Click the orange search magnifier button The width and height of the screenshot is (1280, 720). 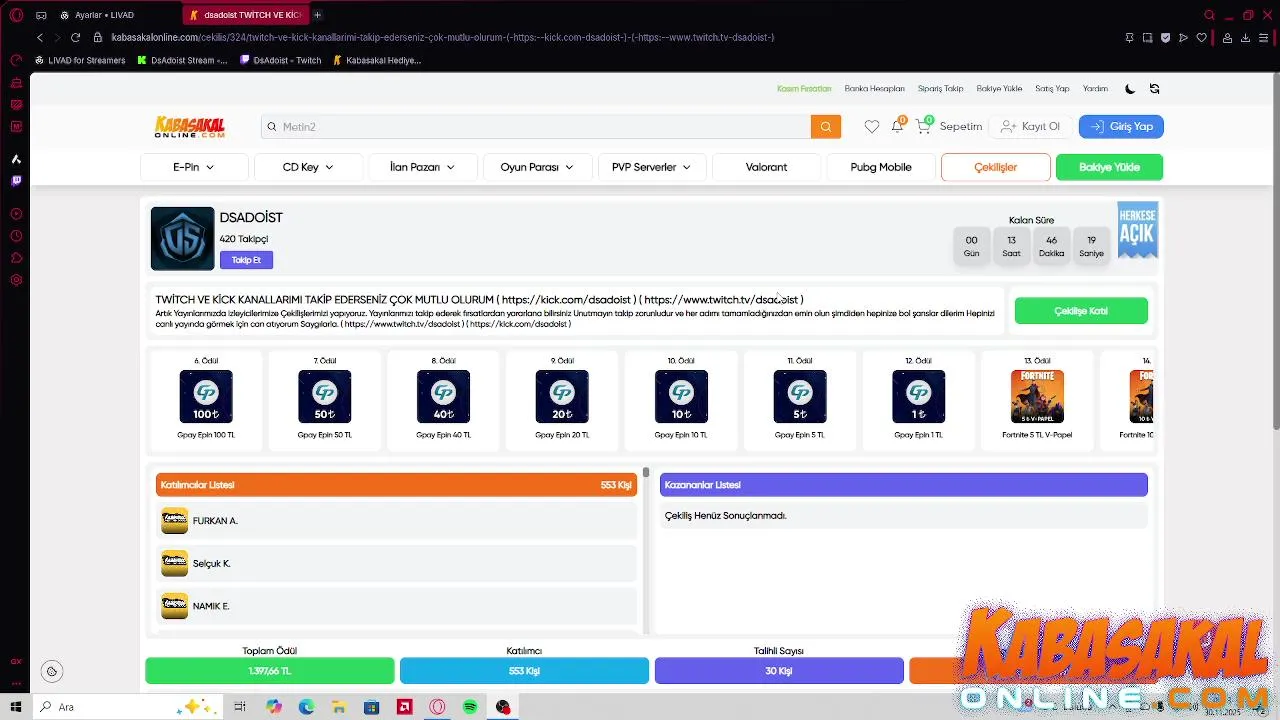(x=826, y=126)
